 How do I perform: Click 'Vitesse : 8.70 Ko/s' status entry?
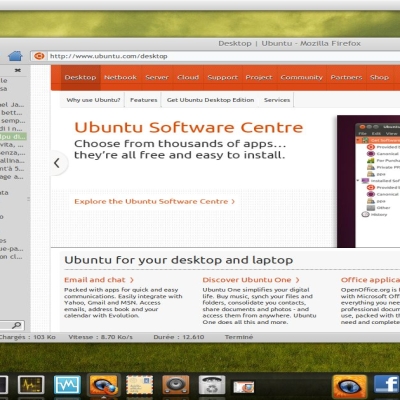(100, 337)
